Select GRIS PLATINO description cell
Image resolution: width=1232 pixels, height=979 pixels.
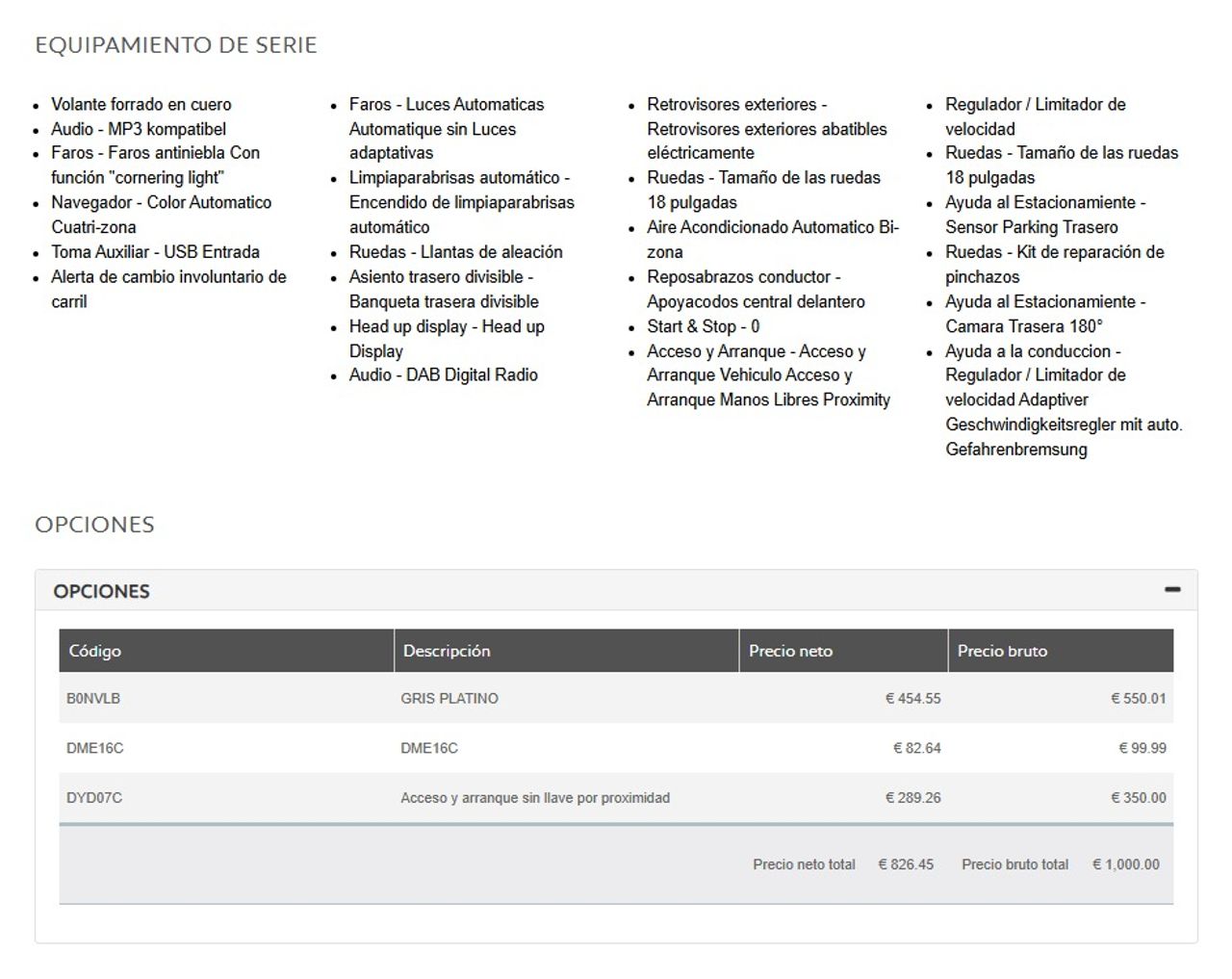coord(449,699)
